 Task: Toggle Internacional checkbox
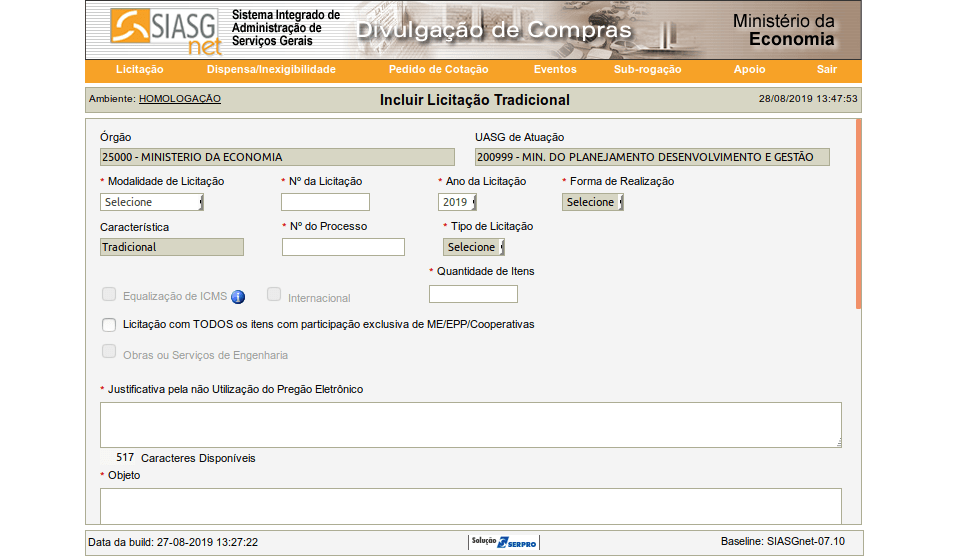click(274, 294)
